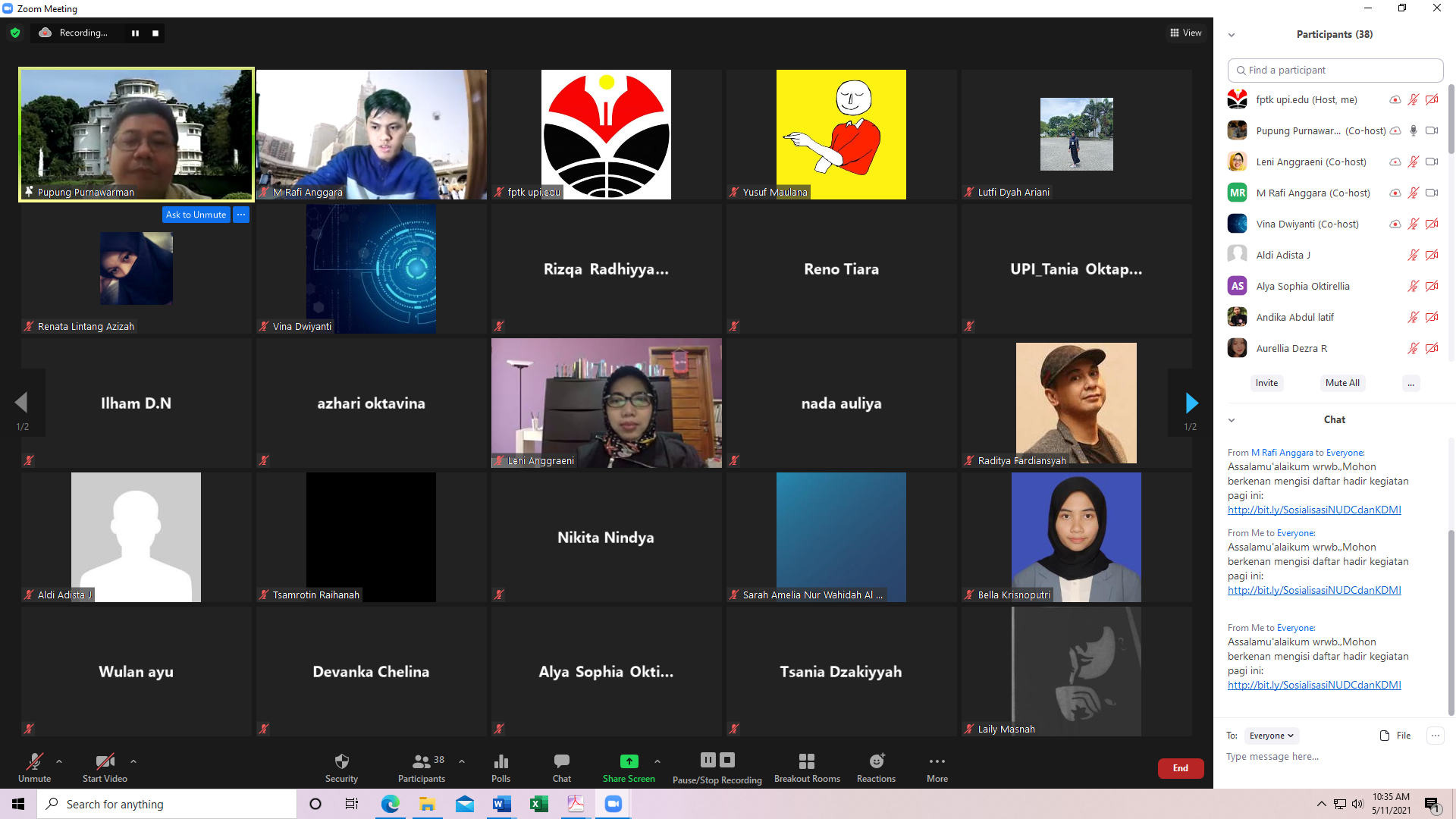Click Ask to Unmute on Renata's tile
The width and height of the screenshot is (1456, 819).
point(196,215)
